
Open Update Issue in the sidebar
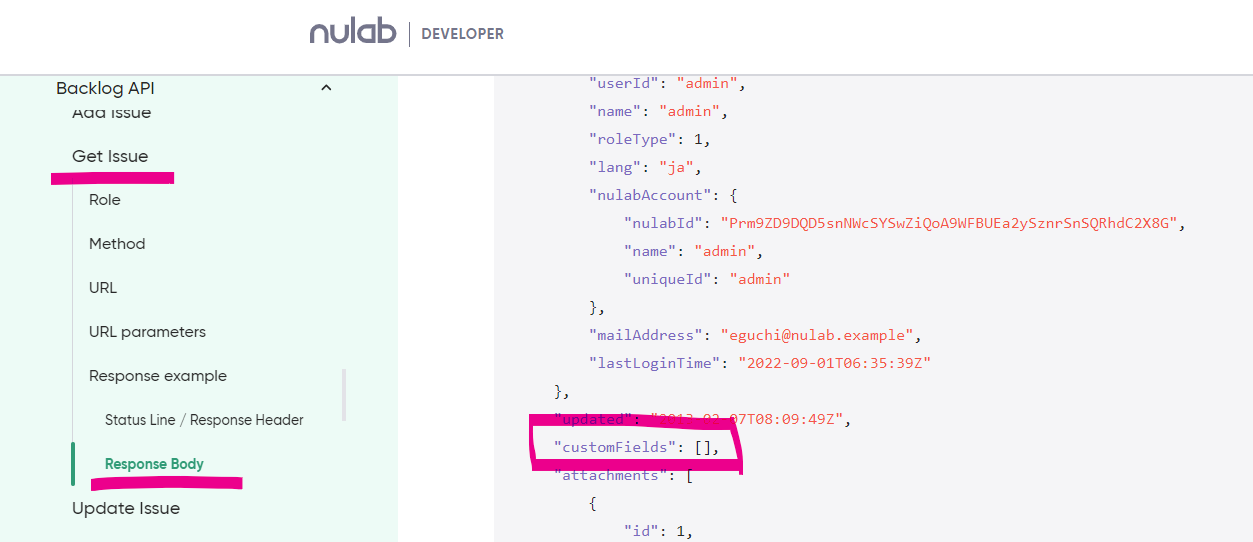coord(126,508)
